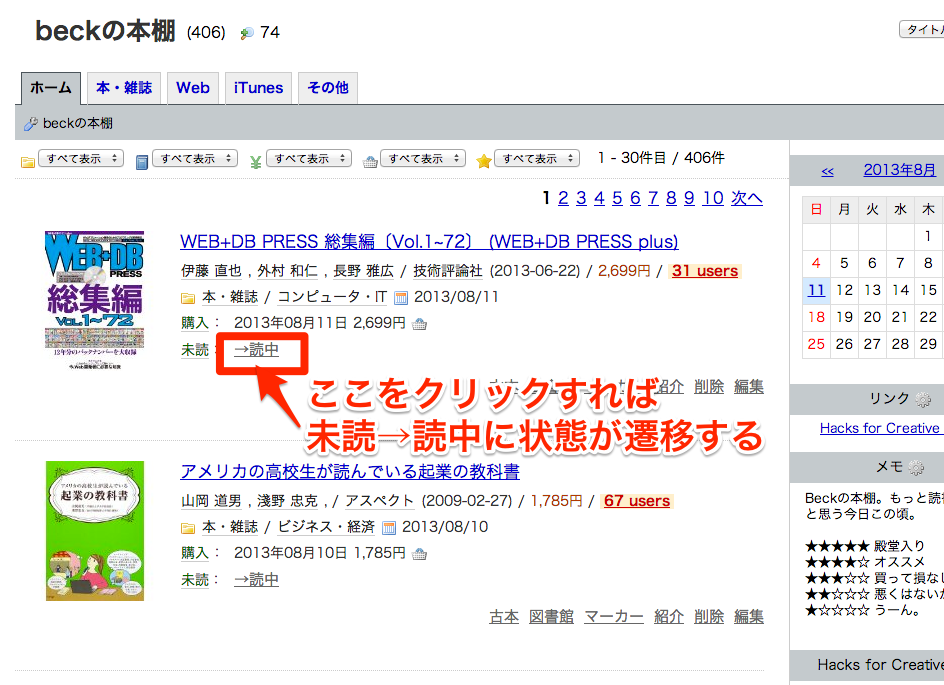Click the basket icon on WEB+DB PRESS purchase line
The width and height of the screenshot is (944, 685).
420,323
